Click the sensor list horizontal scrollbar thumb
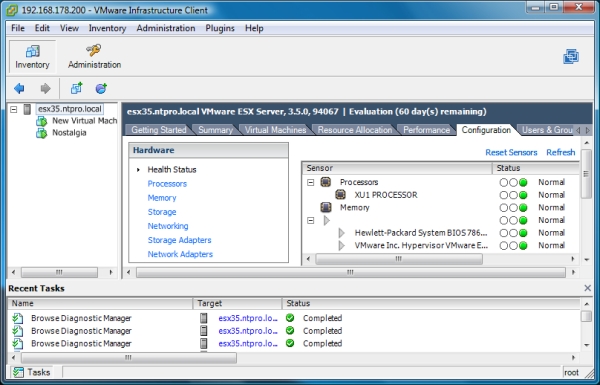Screen dimensions: 600x385 click(399, 259)
